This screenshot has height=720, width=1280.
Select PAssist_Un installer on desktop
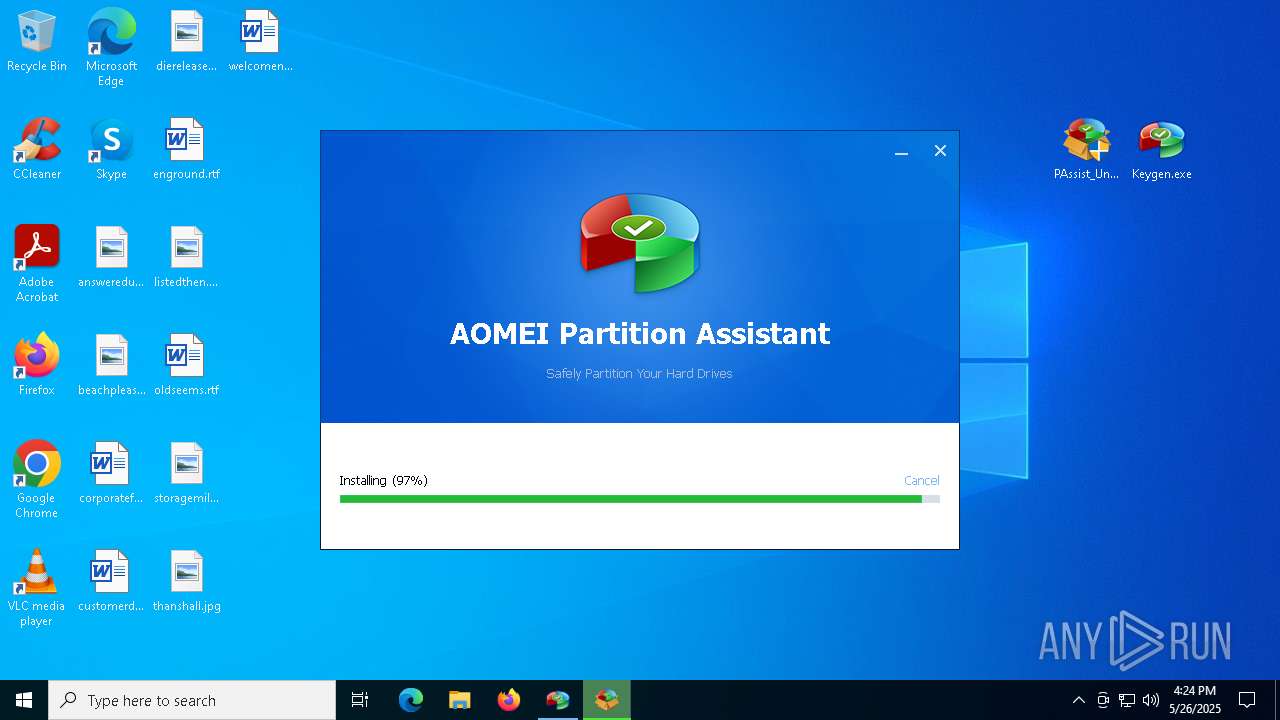(x=1087, y=150)
